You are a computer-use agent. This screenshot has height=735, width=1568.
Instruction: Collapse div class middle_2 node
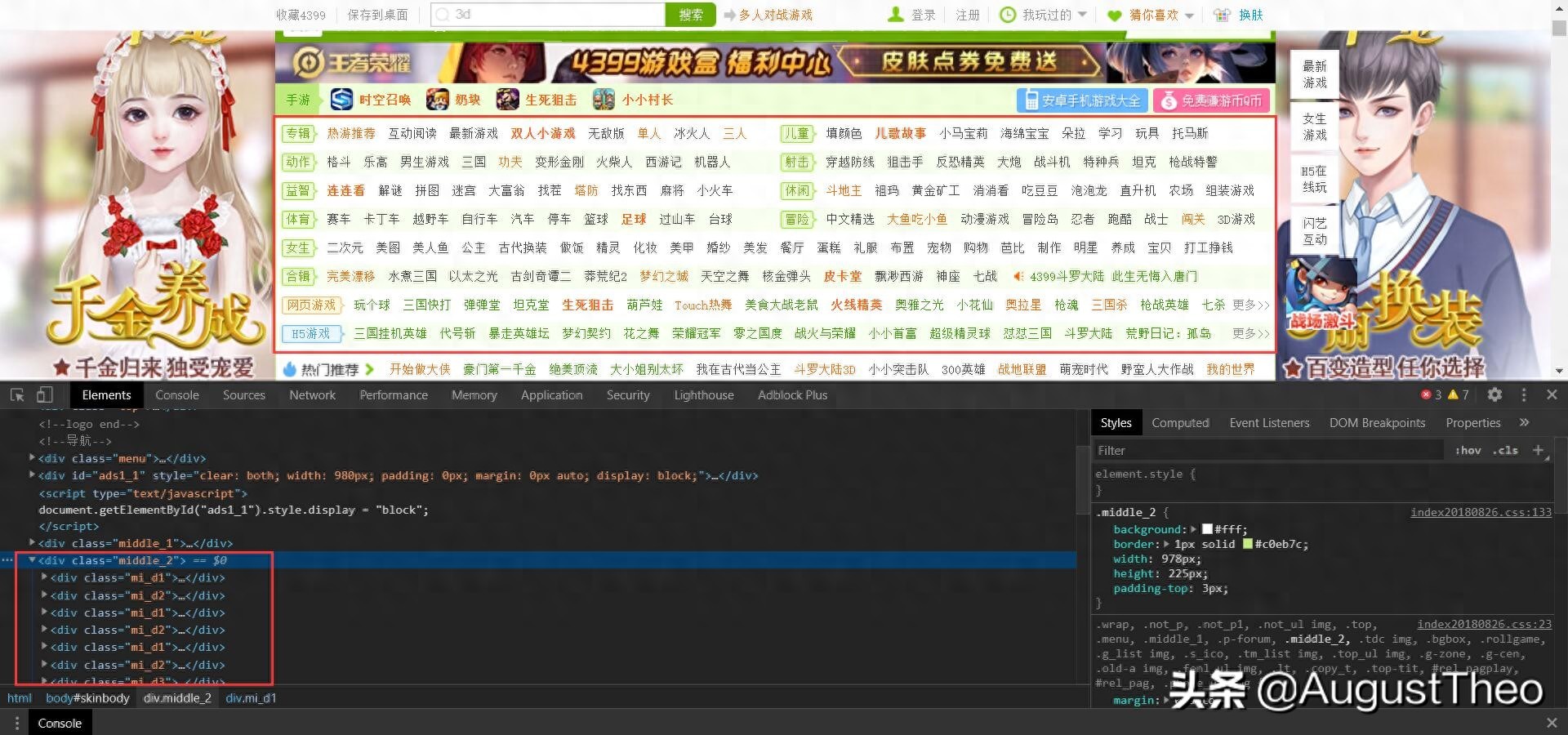[32, 560]
